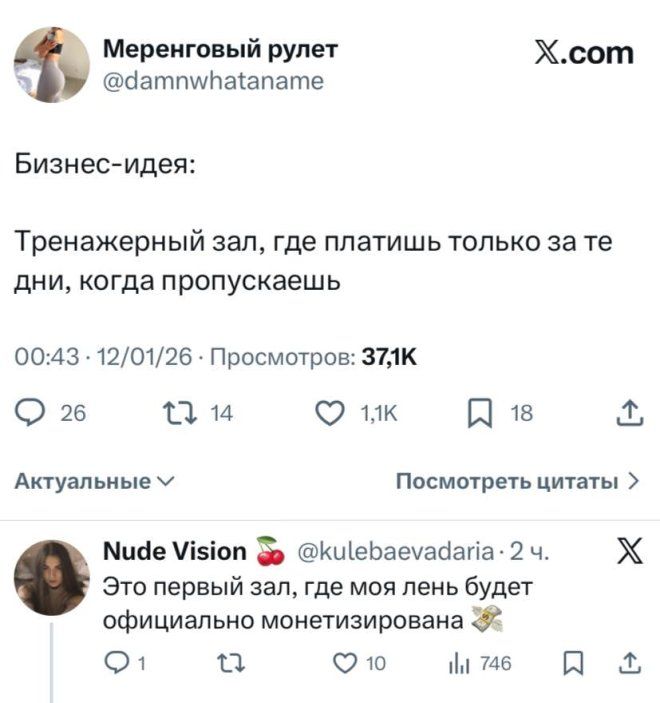Viewport: 660px width, 703px height.
Task: Bookmark Nude Vision's reply
Action: (x=573, y=661)
